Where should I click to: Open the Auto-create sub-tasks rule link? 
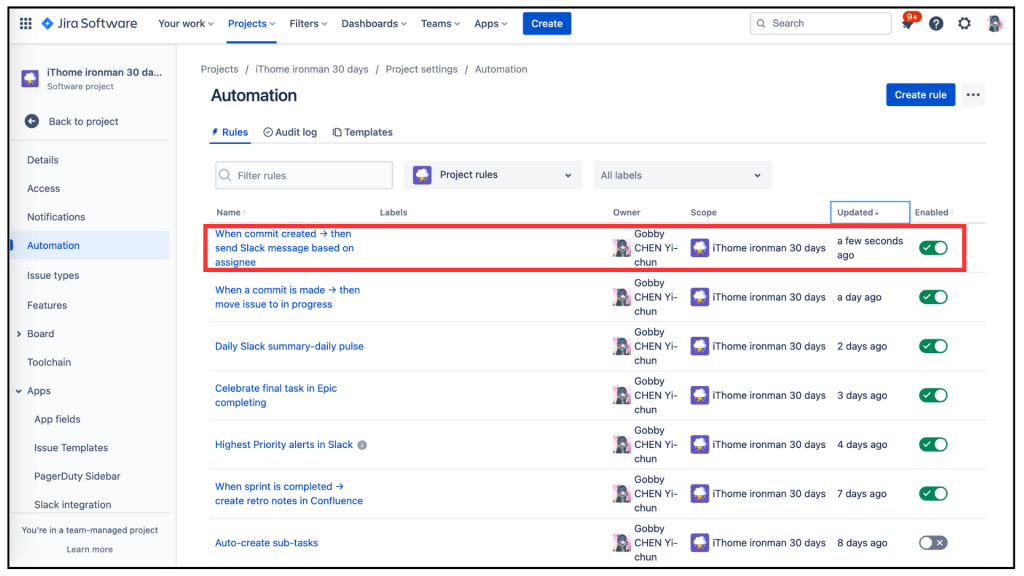(266, 543)
